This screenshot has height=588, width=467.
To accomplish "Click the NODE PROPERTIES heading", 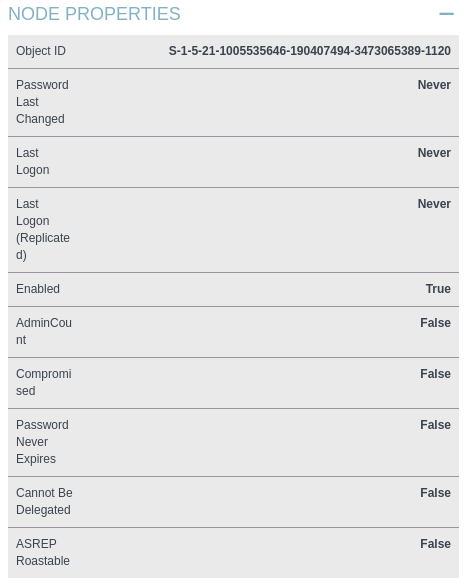I will pos(94,14).
